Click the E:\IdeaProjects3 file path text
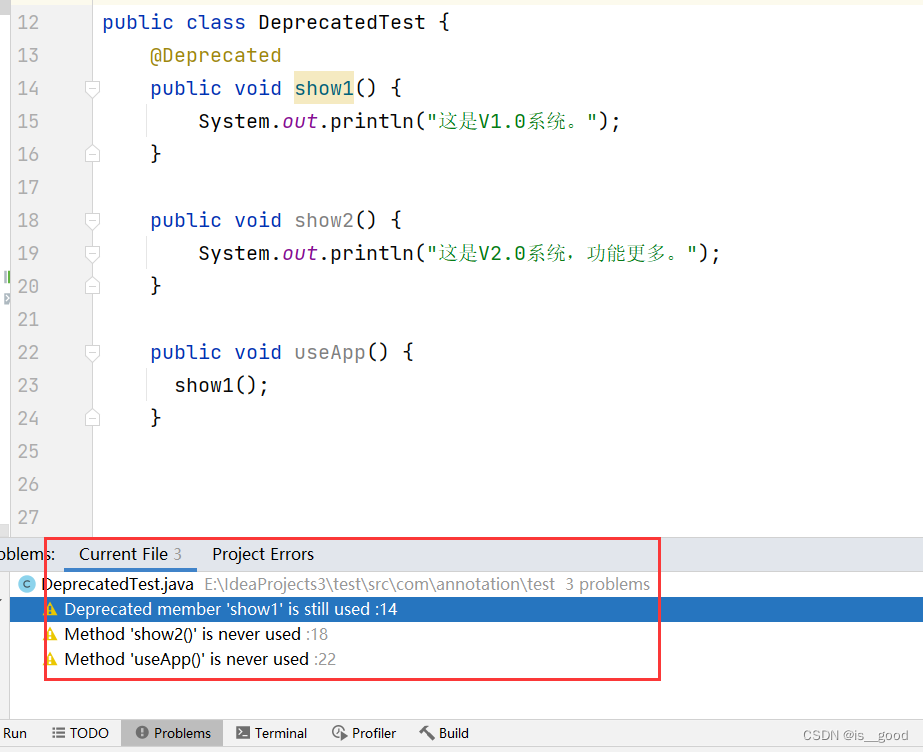923x752 pixels. pyautogui.click(x=380, y=584)
